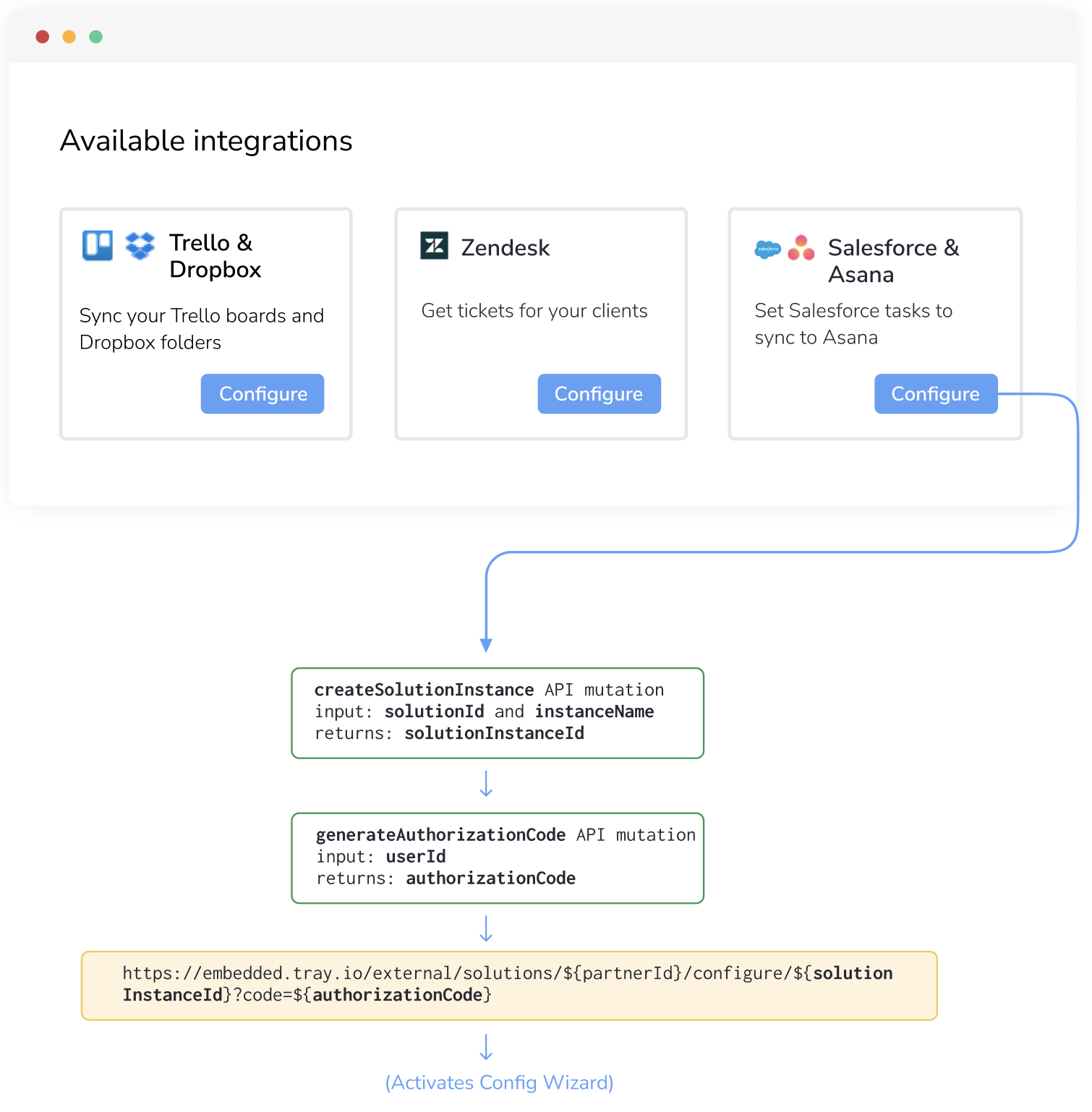The image size is (1092, 1112).
Task: Click the Zendesk logo icon
Action: pos(435,246)
